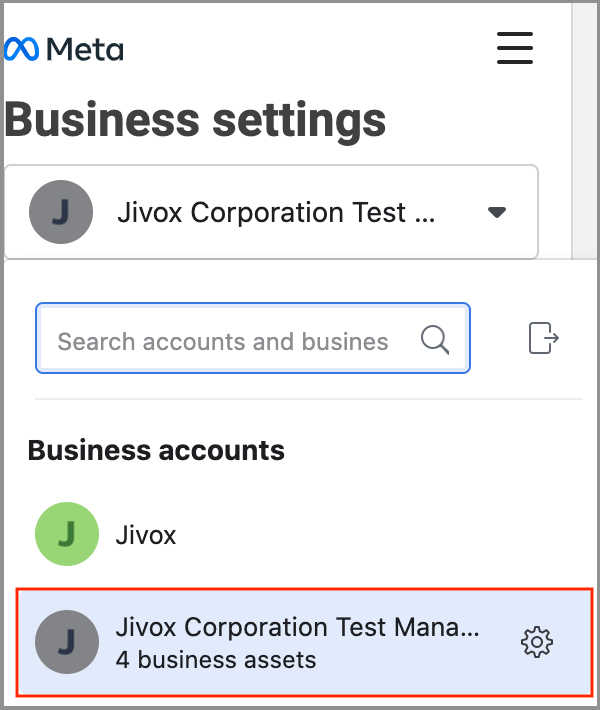Screen dimensions: 600x710
Task: Click the empty space right of the Jivox name
Action: click(380, 535)
